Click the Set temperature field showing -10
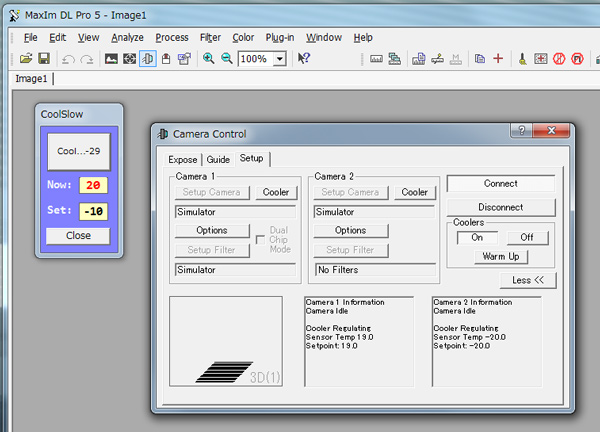The width and height of the screenshot is (600, 432). 93,211
